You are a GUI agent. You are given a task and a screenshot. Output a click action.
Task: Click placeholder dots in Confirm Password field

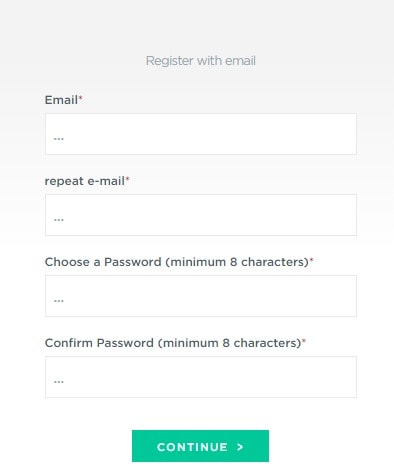coord(59,382)
